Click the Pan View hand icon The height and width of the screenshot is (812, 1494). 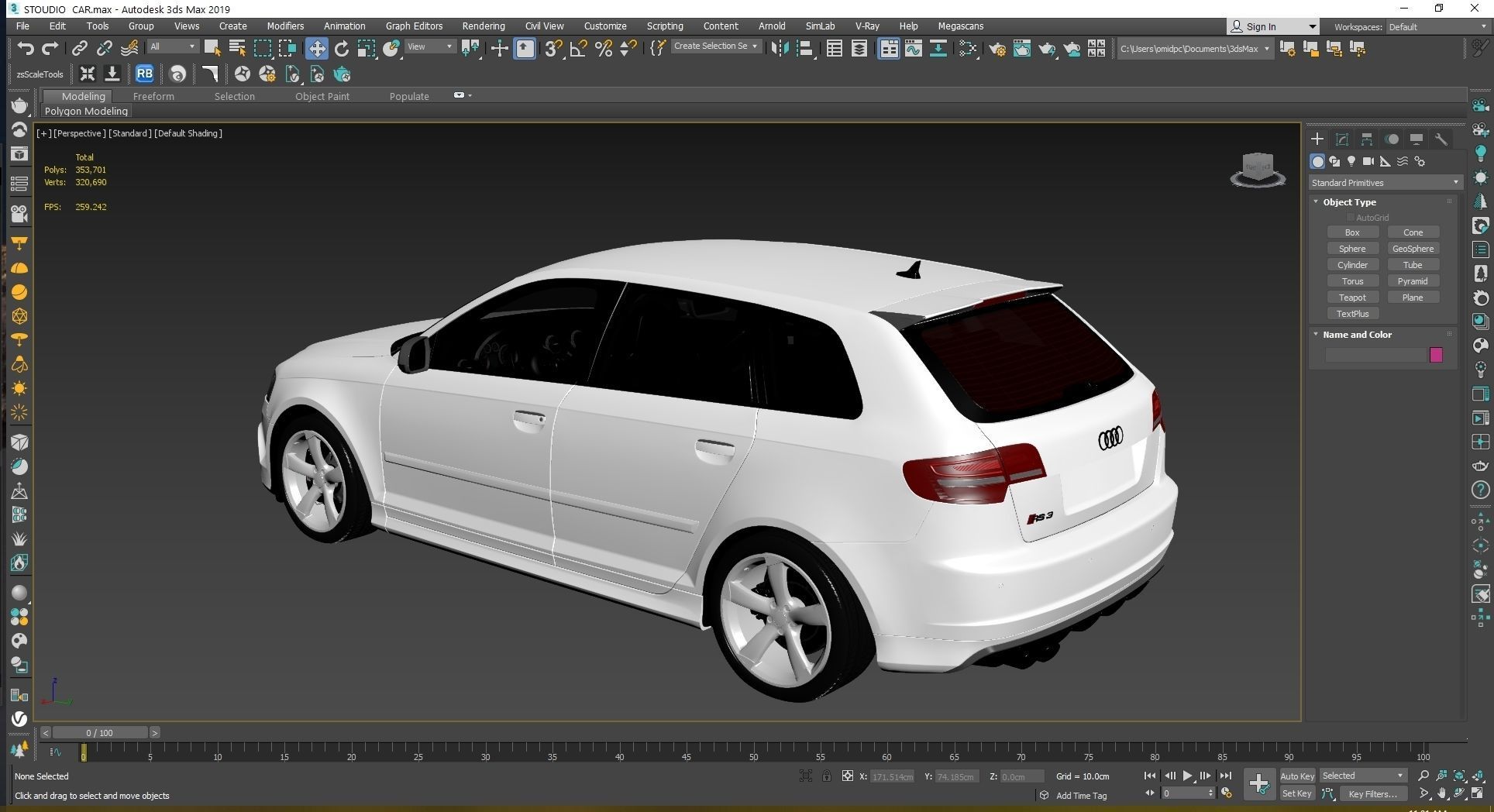click(1442, 793)
